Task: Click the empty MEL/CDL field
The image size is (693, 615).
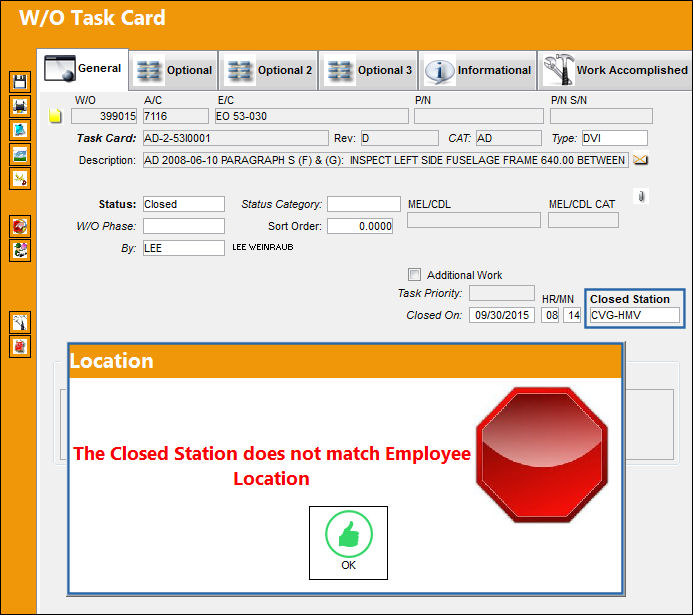Action: pos(474,220)
